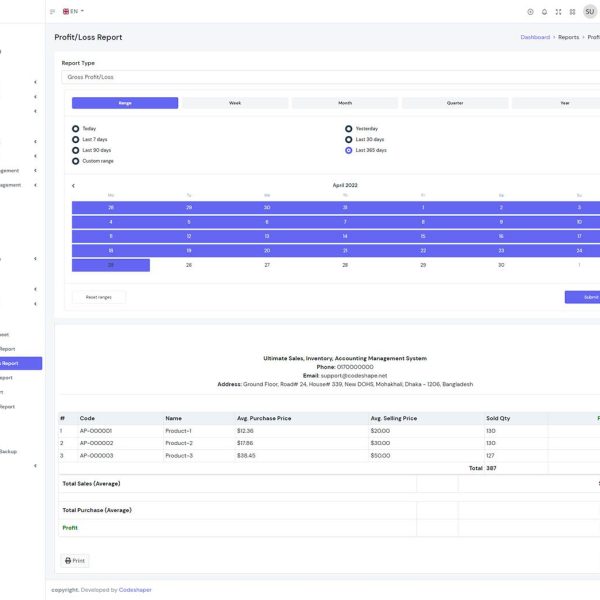Click the Reset ranges button
The image size is (600, 600).
99,297
